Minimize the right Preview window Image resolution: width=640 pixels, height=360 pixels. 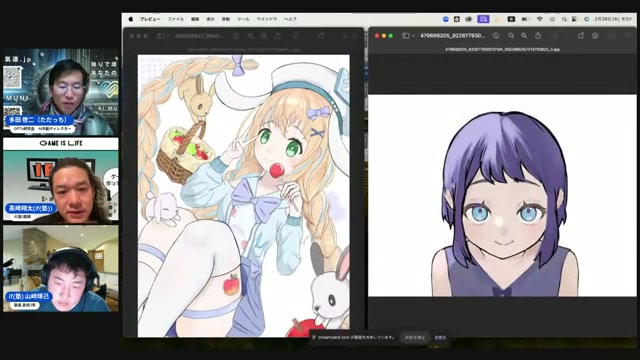[384, 36]
